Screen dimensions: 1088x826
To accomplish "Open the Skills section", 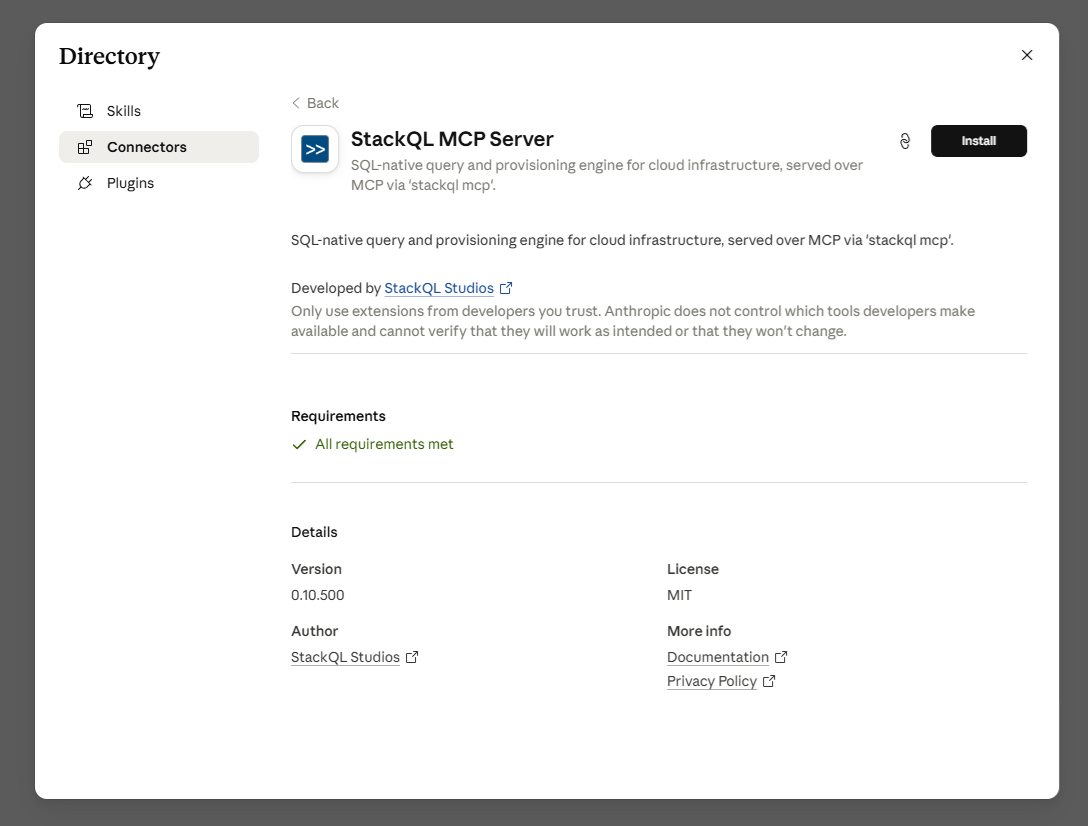I will [x=159, y=111].
